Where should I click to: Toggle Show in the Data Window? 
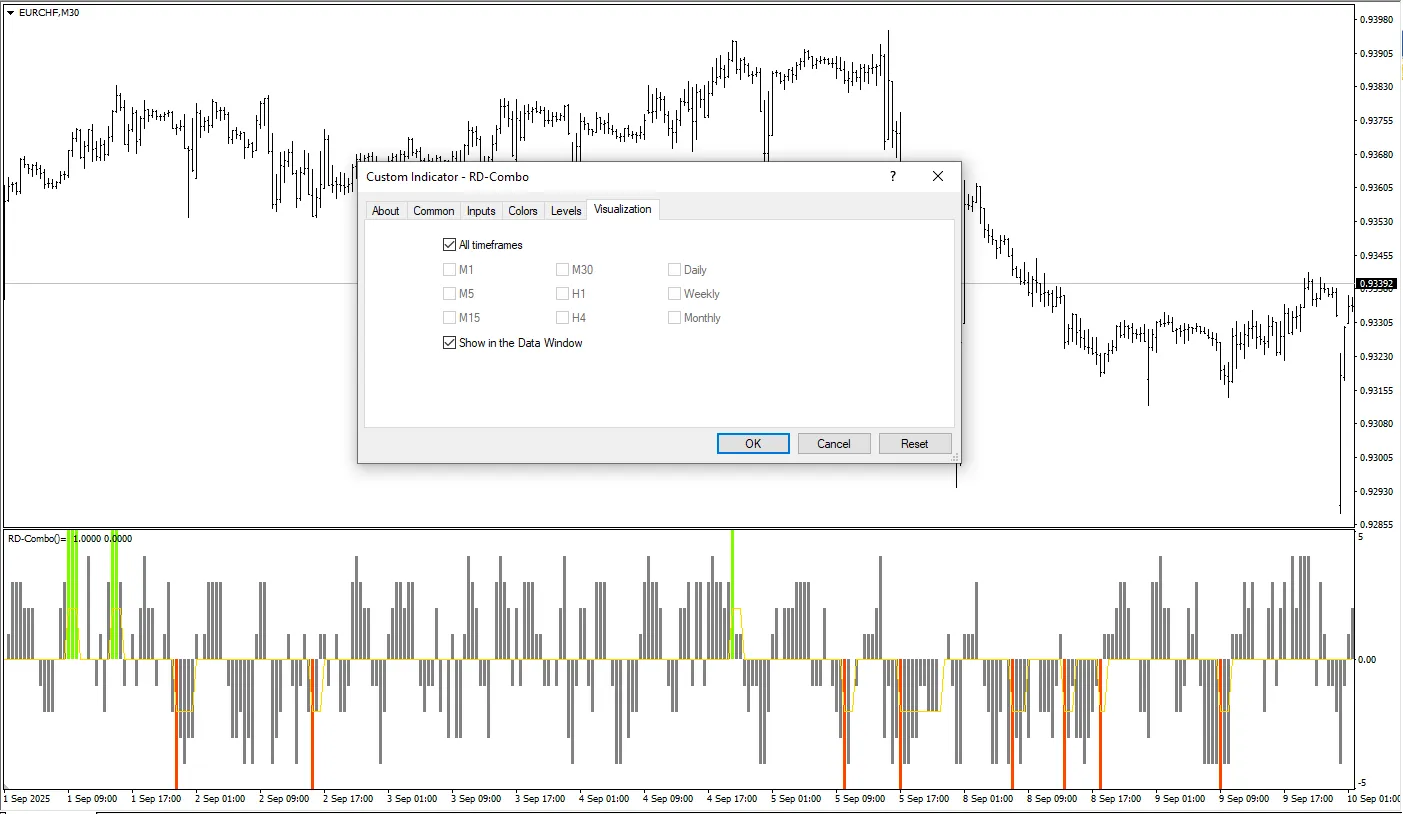coord(449,343)
